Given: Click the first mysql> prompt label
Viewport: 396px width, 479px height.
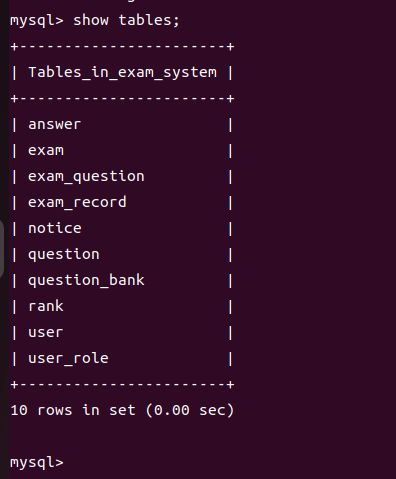Looking at the screenshot, I should (37, 21).
